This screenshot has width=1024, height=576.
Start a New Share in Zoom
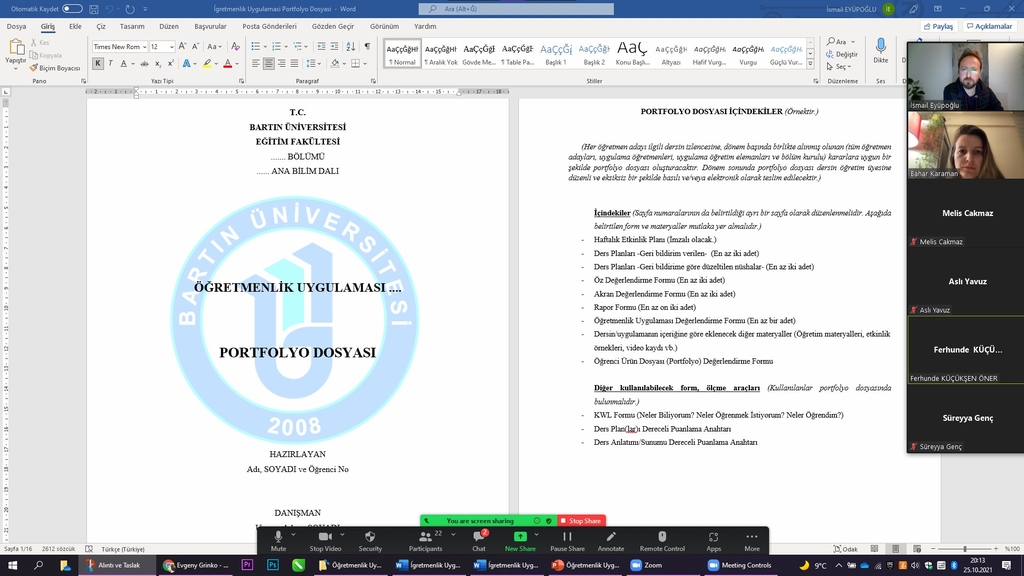520,540
